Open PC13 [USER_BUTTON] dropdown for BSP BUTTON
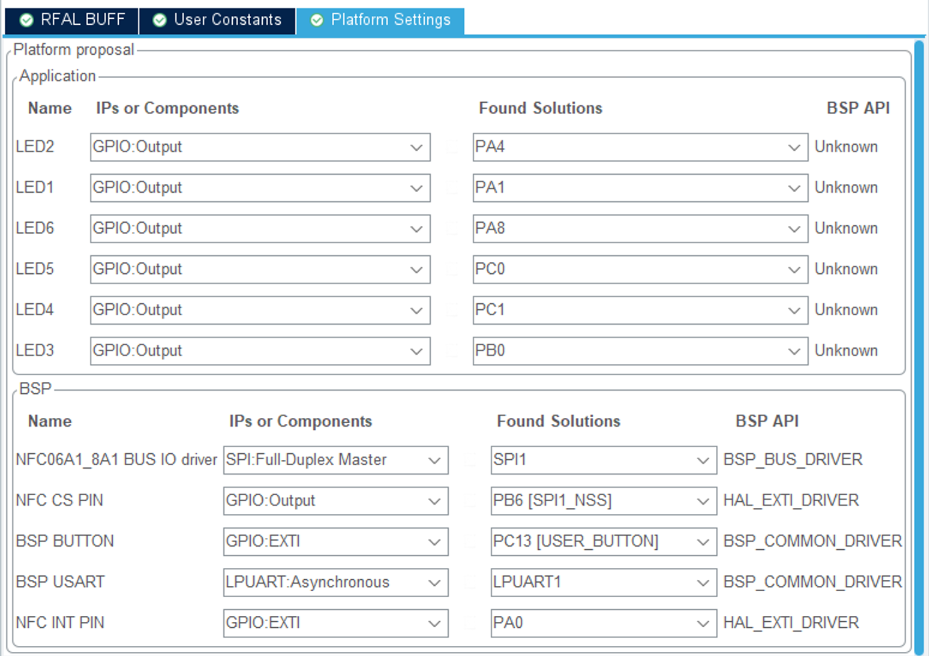 click(x=705, y=541)
